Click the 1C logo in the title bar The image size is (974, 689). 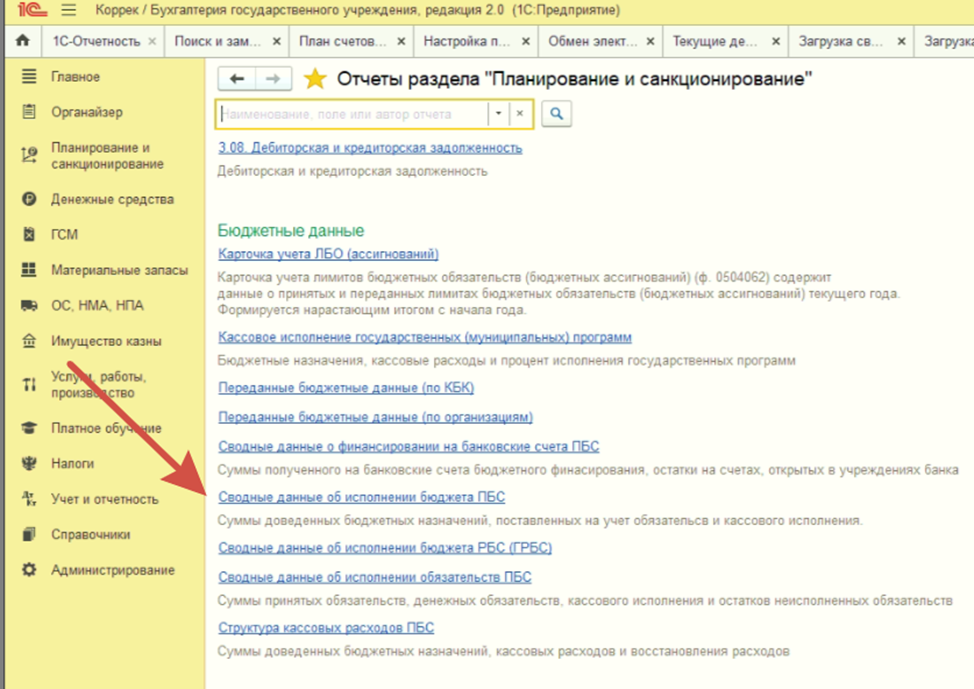(x=32, y=9)
